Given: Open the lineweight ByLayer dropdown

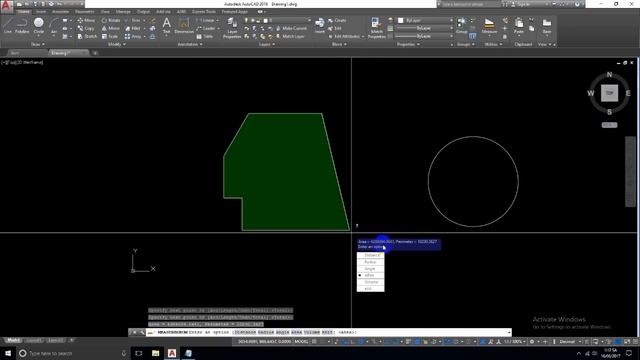Looking at the screenshot, I should pos(425,28).
